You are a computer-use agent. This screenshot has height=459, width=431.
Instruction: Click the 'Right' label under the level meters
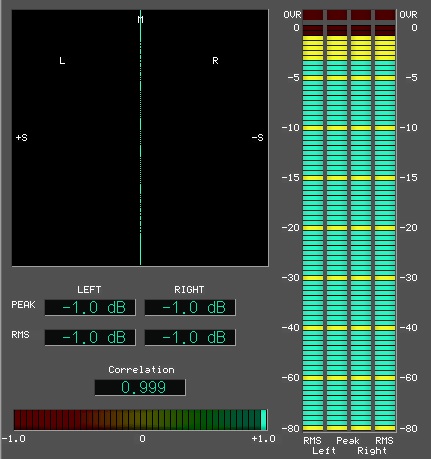(372, 451)
